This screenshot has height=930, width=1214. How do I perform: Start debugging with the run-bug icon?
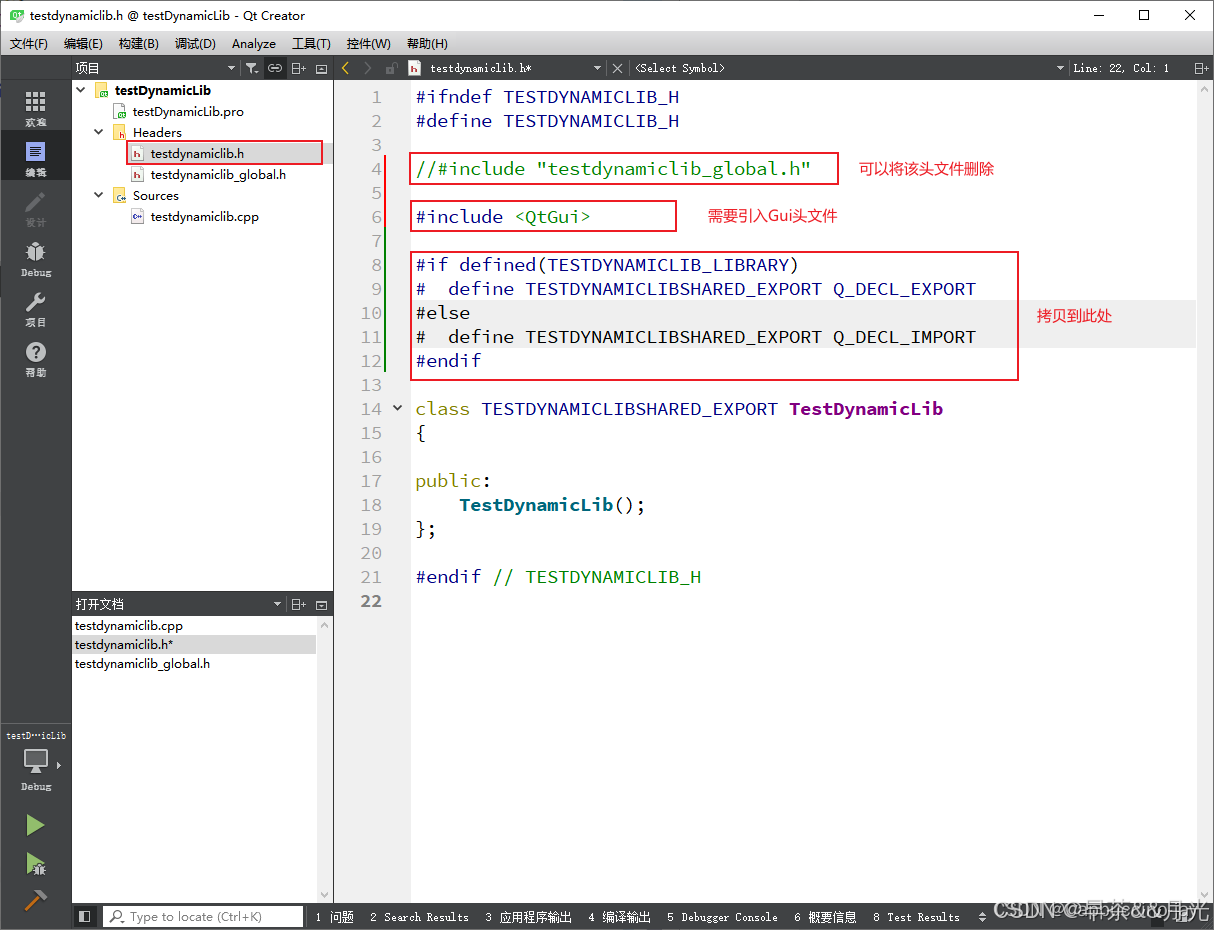click(35, 863)
